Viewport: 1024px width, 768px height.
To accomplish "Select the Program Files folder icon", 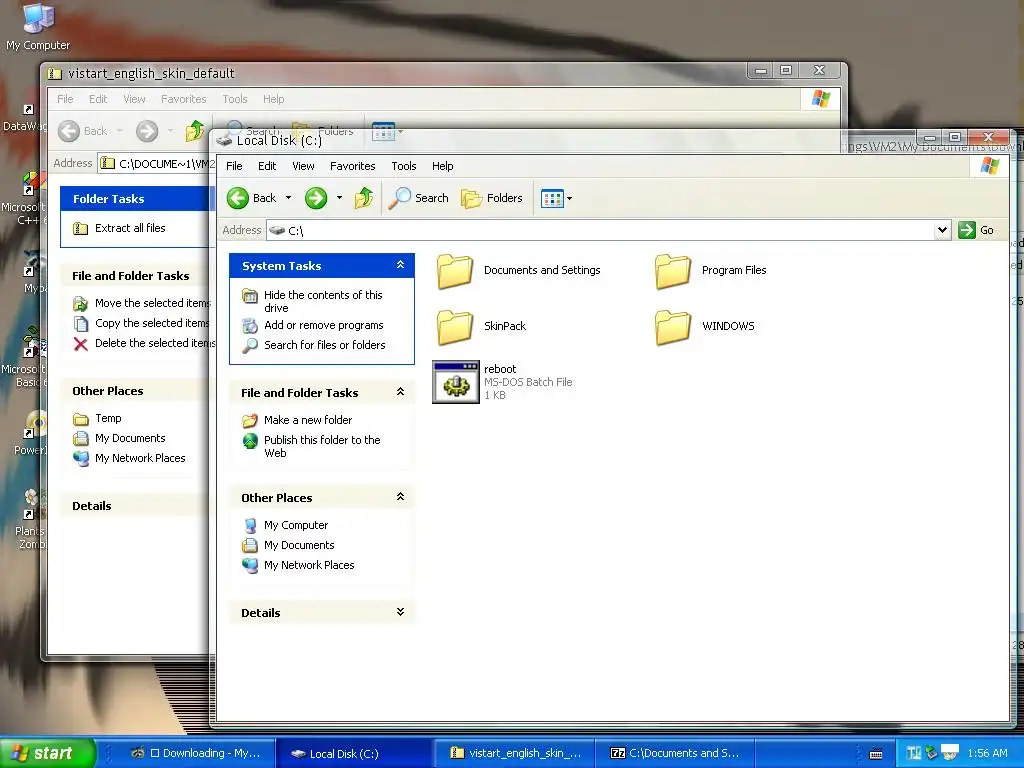I will pos(673,271).
